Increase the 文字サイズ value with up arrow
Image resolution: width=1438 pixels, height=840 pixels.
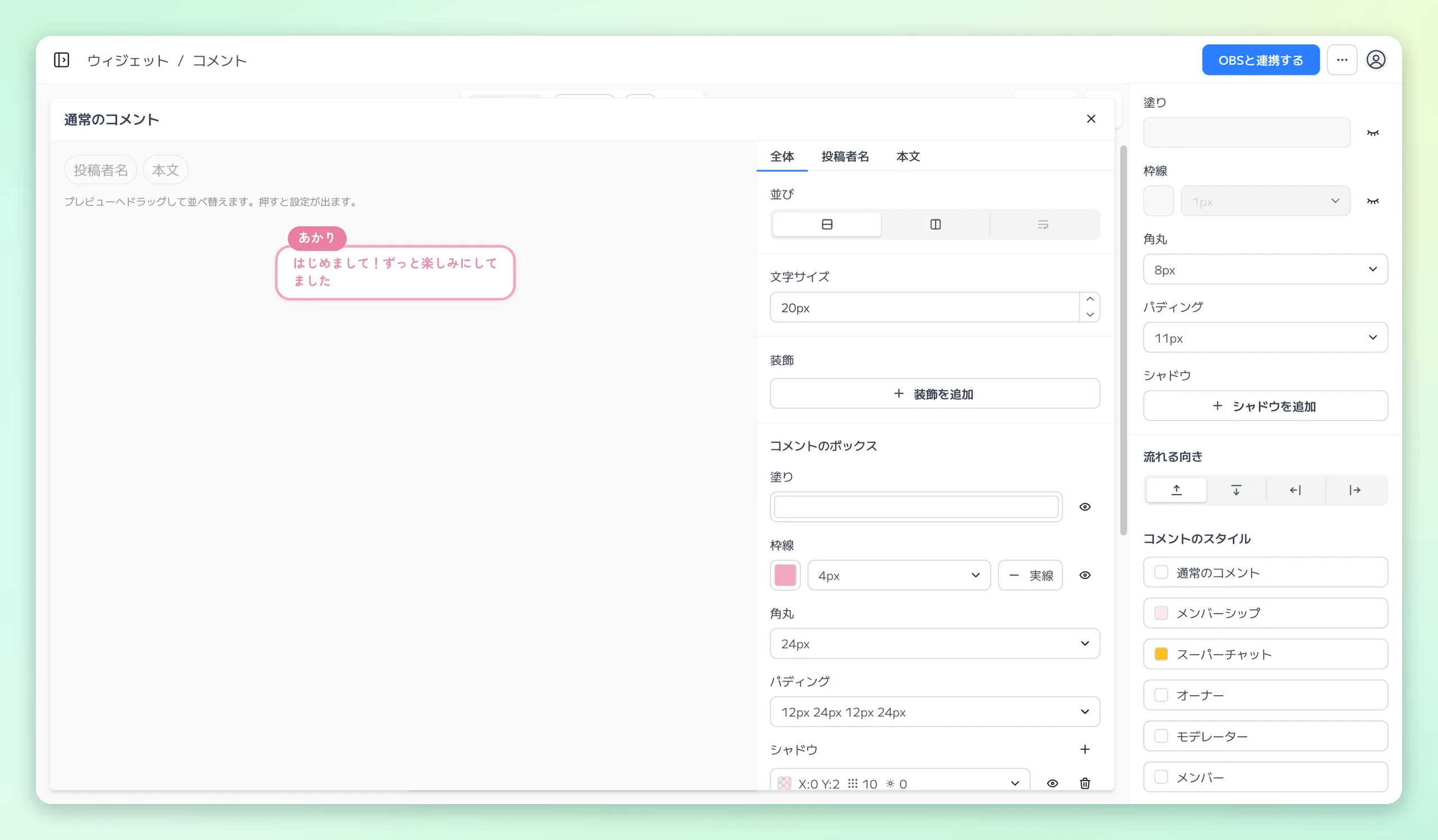coord(1089,299)
